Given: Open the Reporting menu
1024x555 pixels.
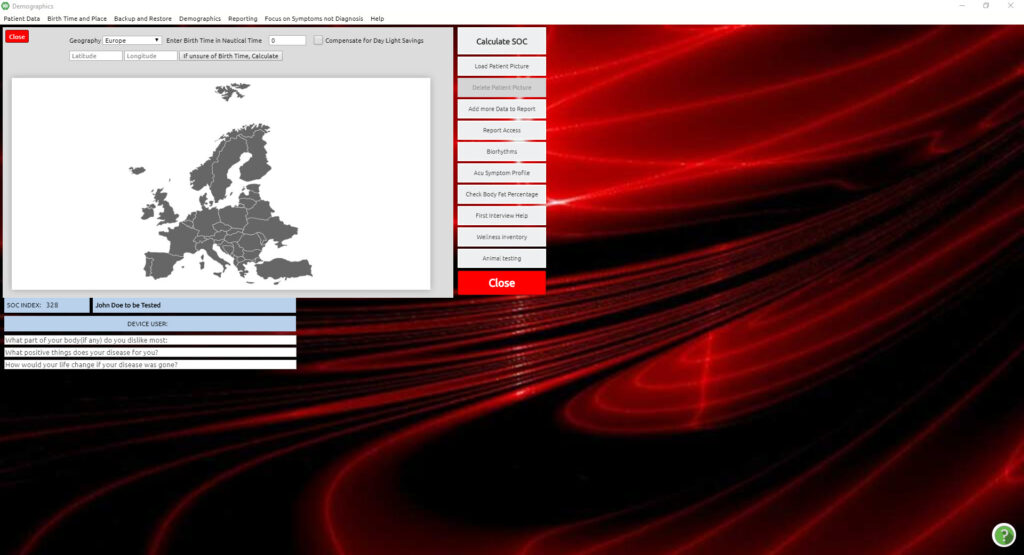Looking at the screenshot, I should pyautogui.click(x=242, y=18).
